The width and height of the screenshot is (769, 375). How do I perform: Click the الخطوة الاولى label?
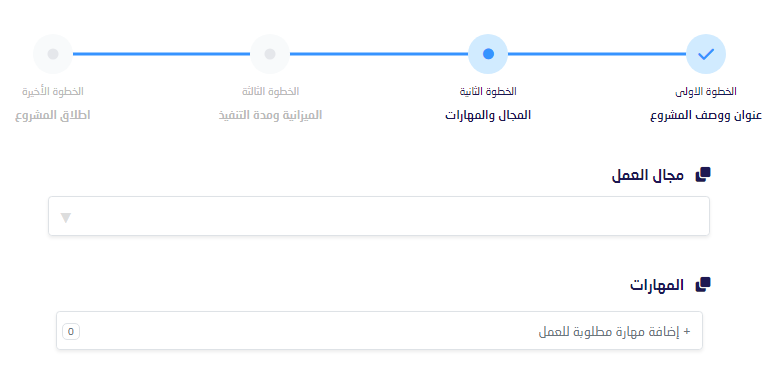coord(706,92)
